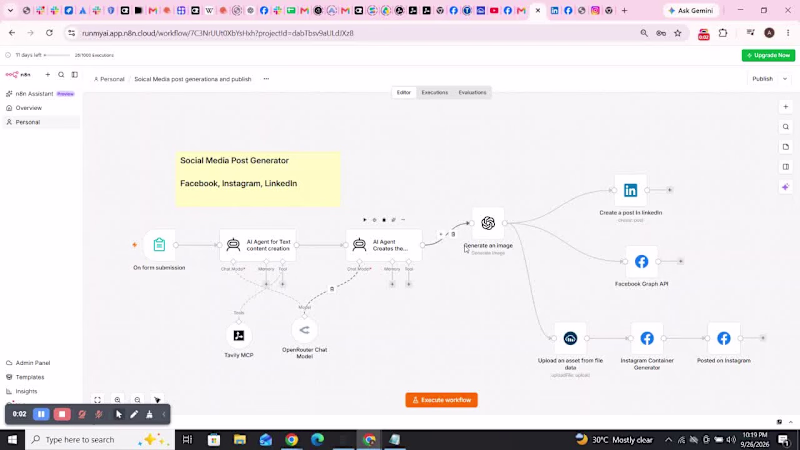Select the recorder cursor pointer tool
The width and height of the screenshot is (800, 450).
[x=118, y=414]
